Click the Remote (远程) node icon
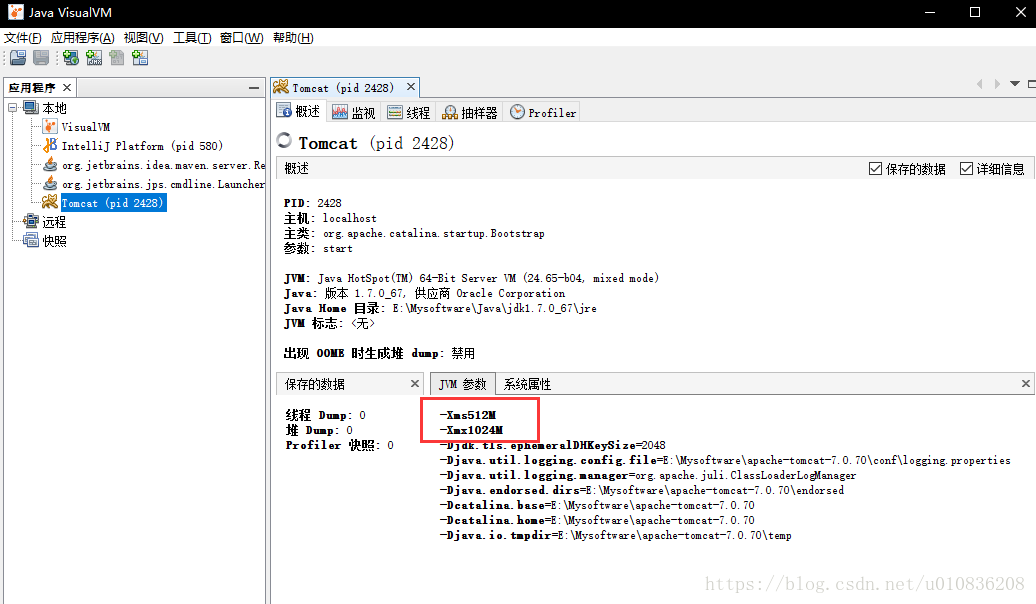The width and height of the screenshot is (1036, 604). pyautogui.click(x=31, y=221)
